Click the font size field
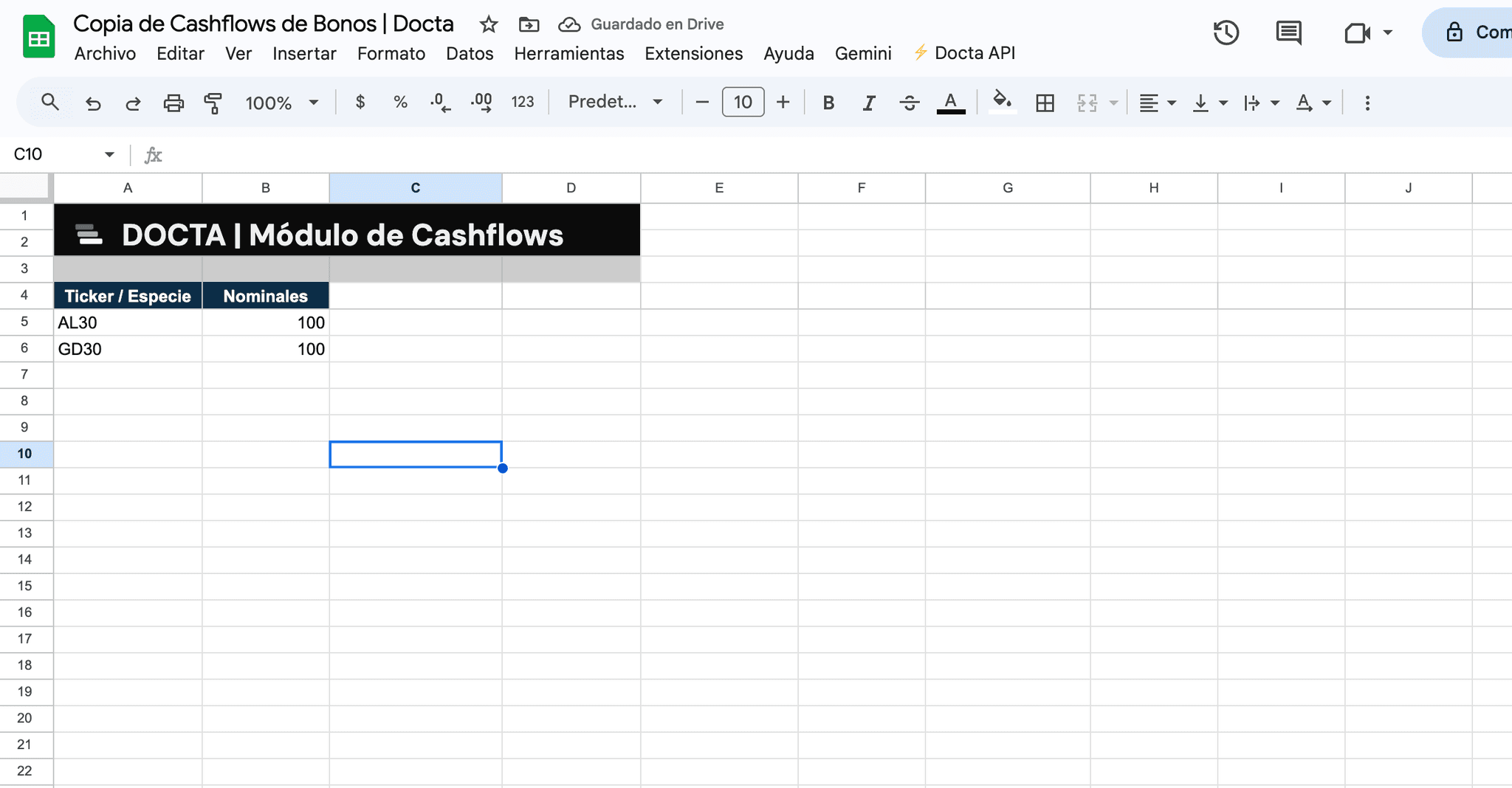 [743, 102]
